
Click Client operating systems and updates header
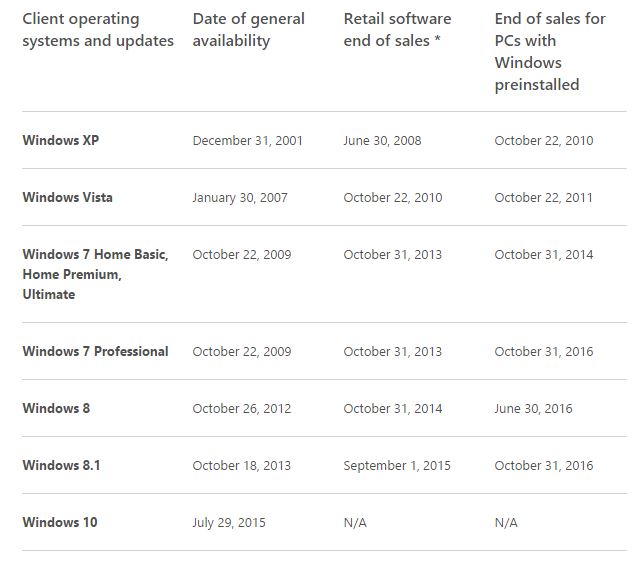click(98, 30)
